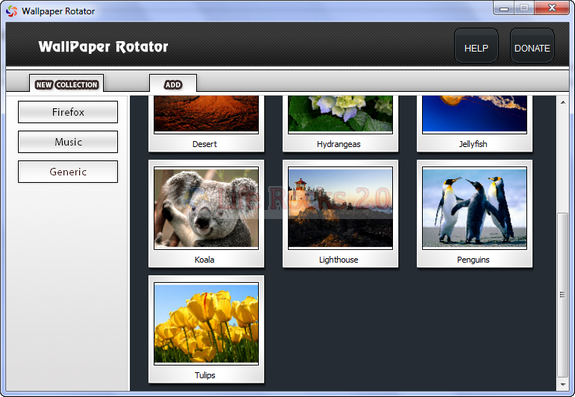Click the scrollbar down arrow

tap(563, 385)
